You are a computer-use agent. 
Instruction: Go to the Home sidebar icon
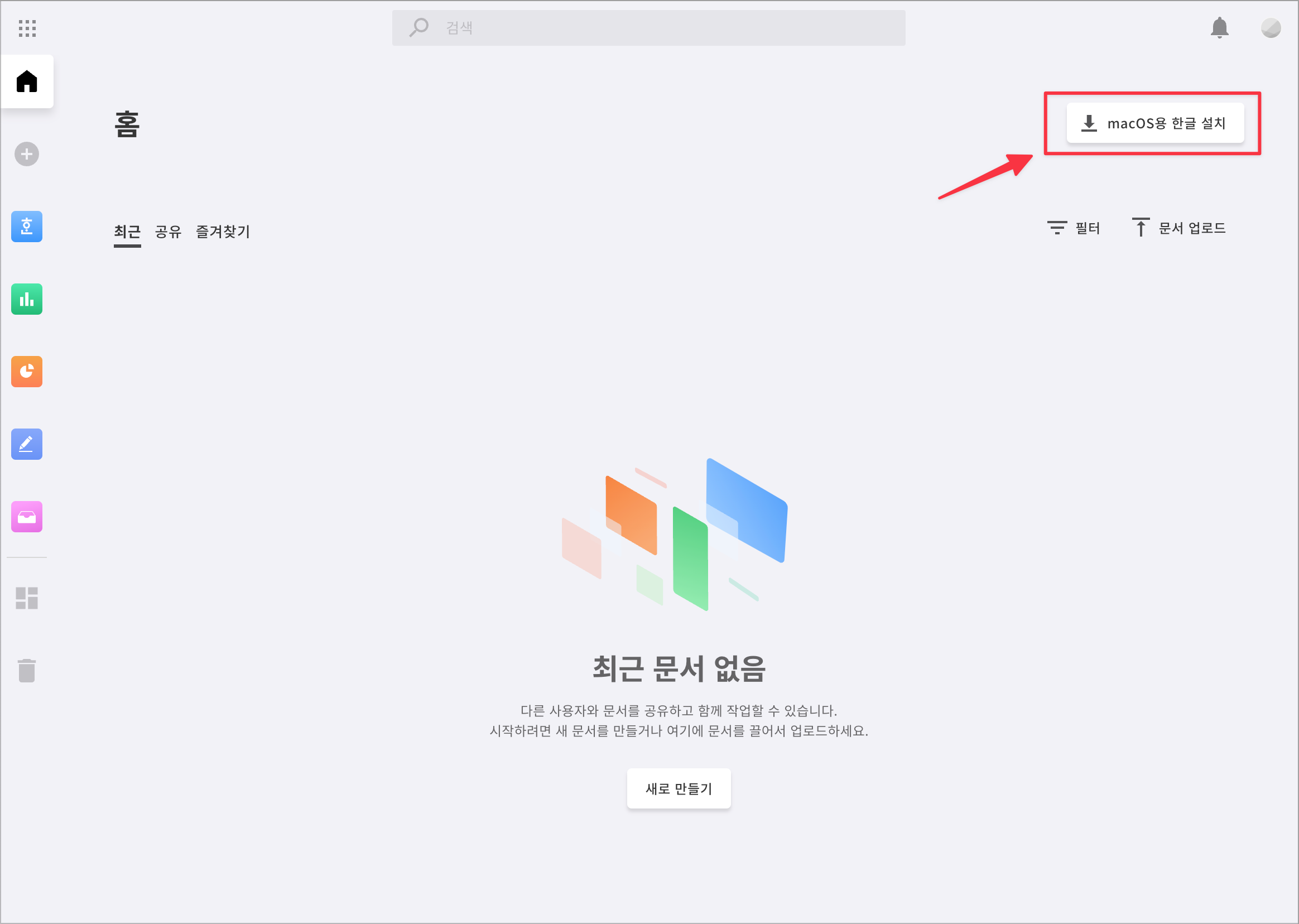(x=27, y=81)
